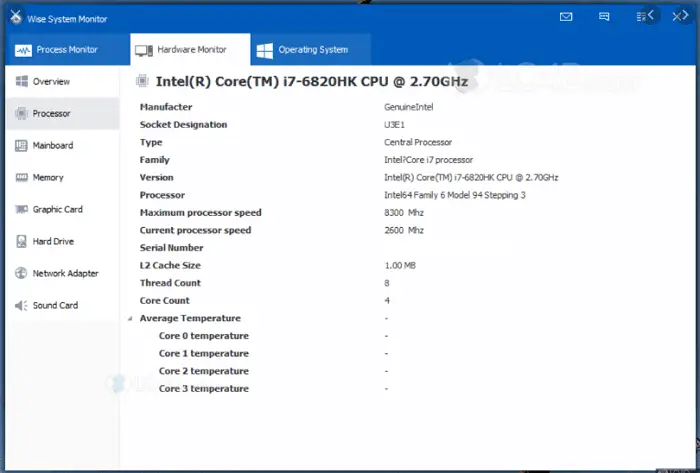Click the U3E1 socket value
Viewport: 700px width, 473px height.
394,125
